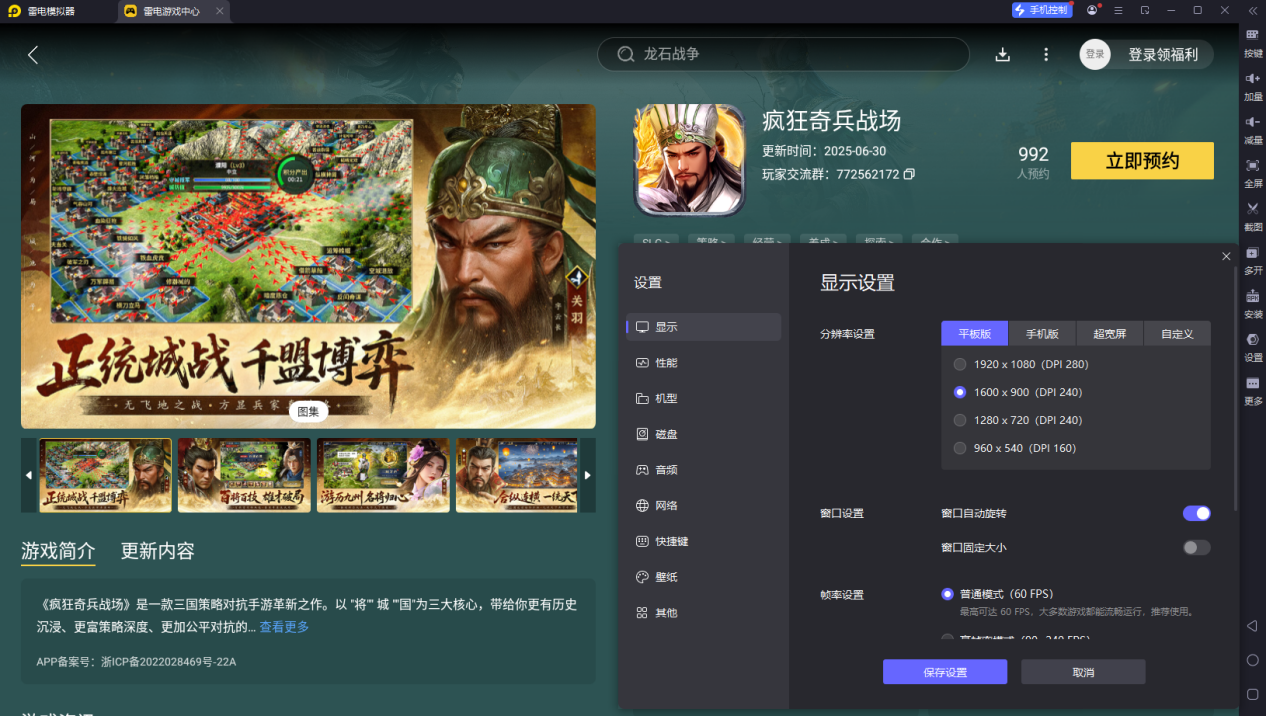Tap the Android recent apps square
This screenshot has width=1266, height=716.
[x=1252, y=694]
